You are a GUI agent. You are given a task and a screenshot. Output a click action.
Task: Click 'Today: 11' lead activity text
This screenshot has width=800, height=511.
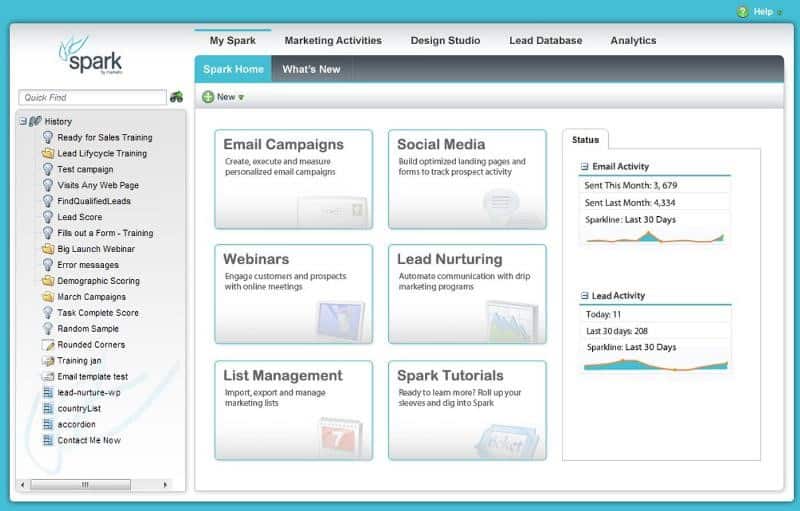[603, 314]
